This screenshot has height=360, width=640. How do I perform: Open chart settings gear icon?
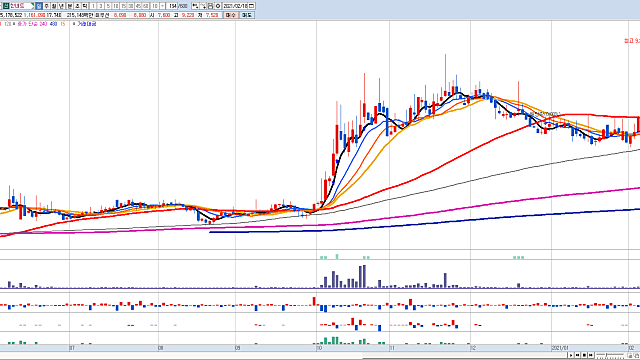coord(218,6)
